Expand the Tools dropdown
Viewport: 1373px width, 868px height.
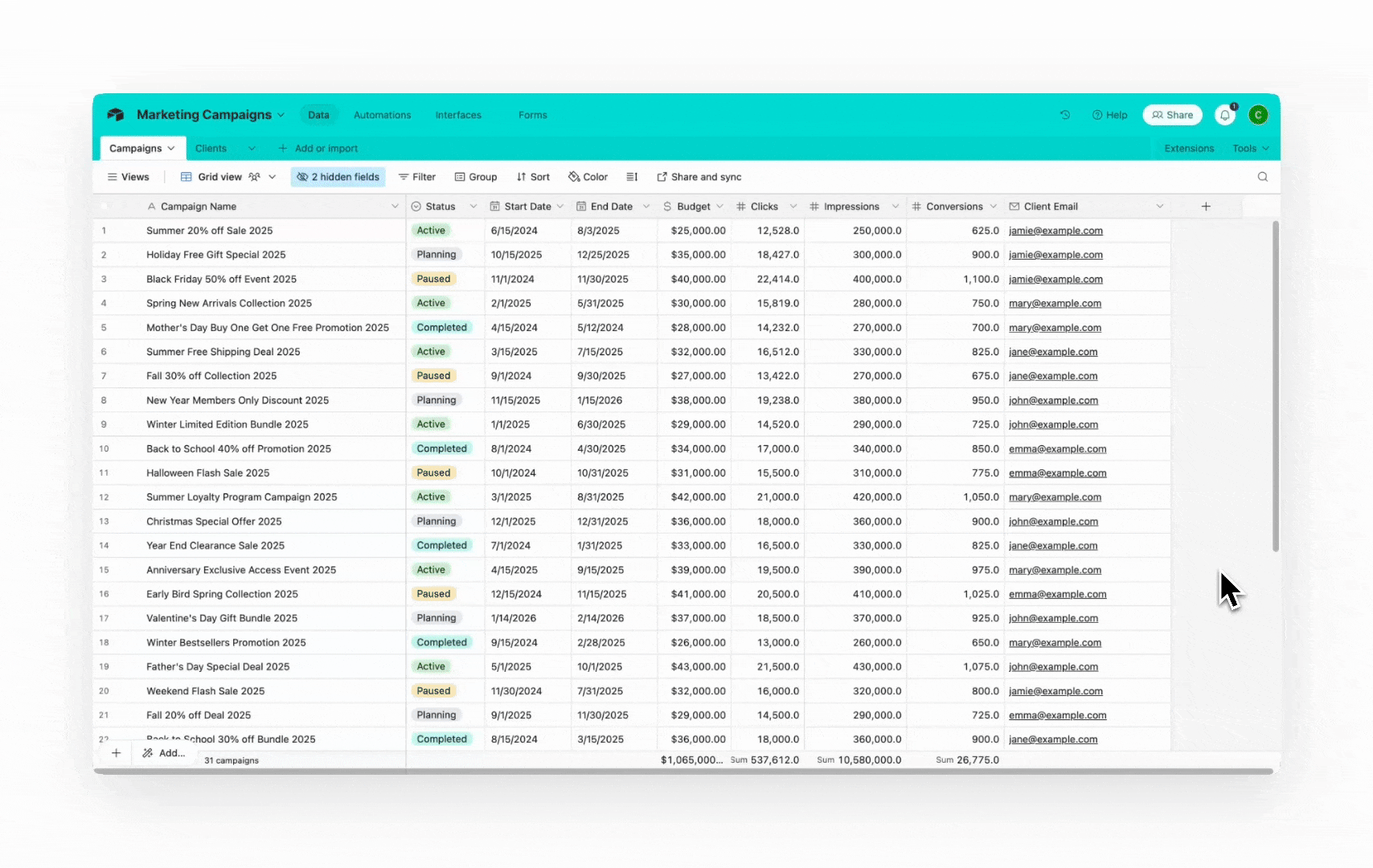pyautogui.click(x=1249, y=148)
